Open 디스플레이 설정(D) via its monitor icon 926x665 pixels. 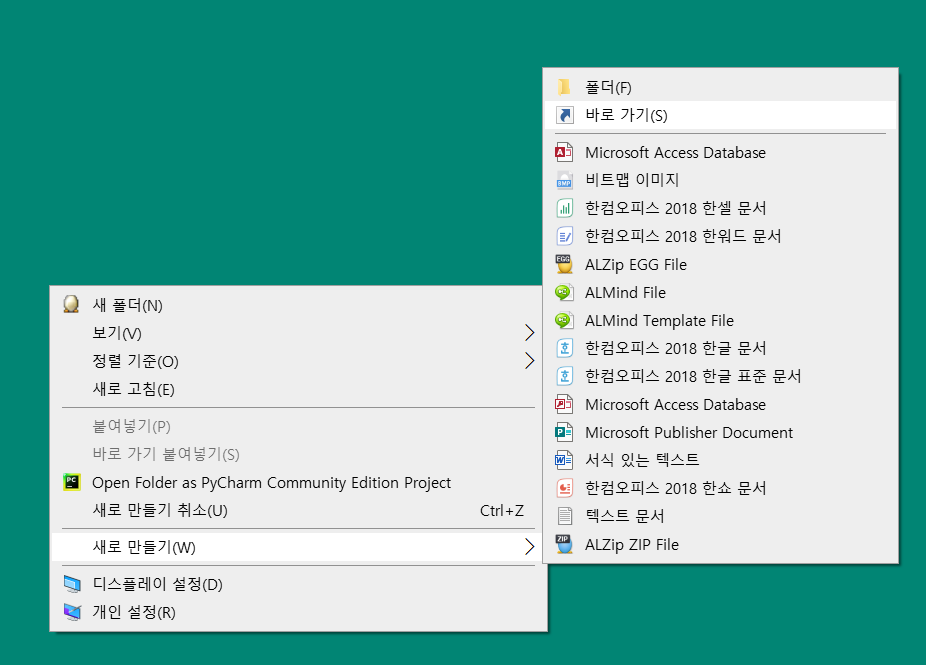(x=72, y=584)
